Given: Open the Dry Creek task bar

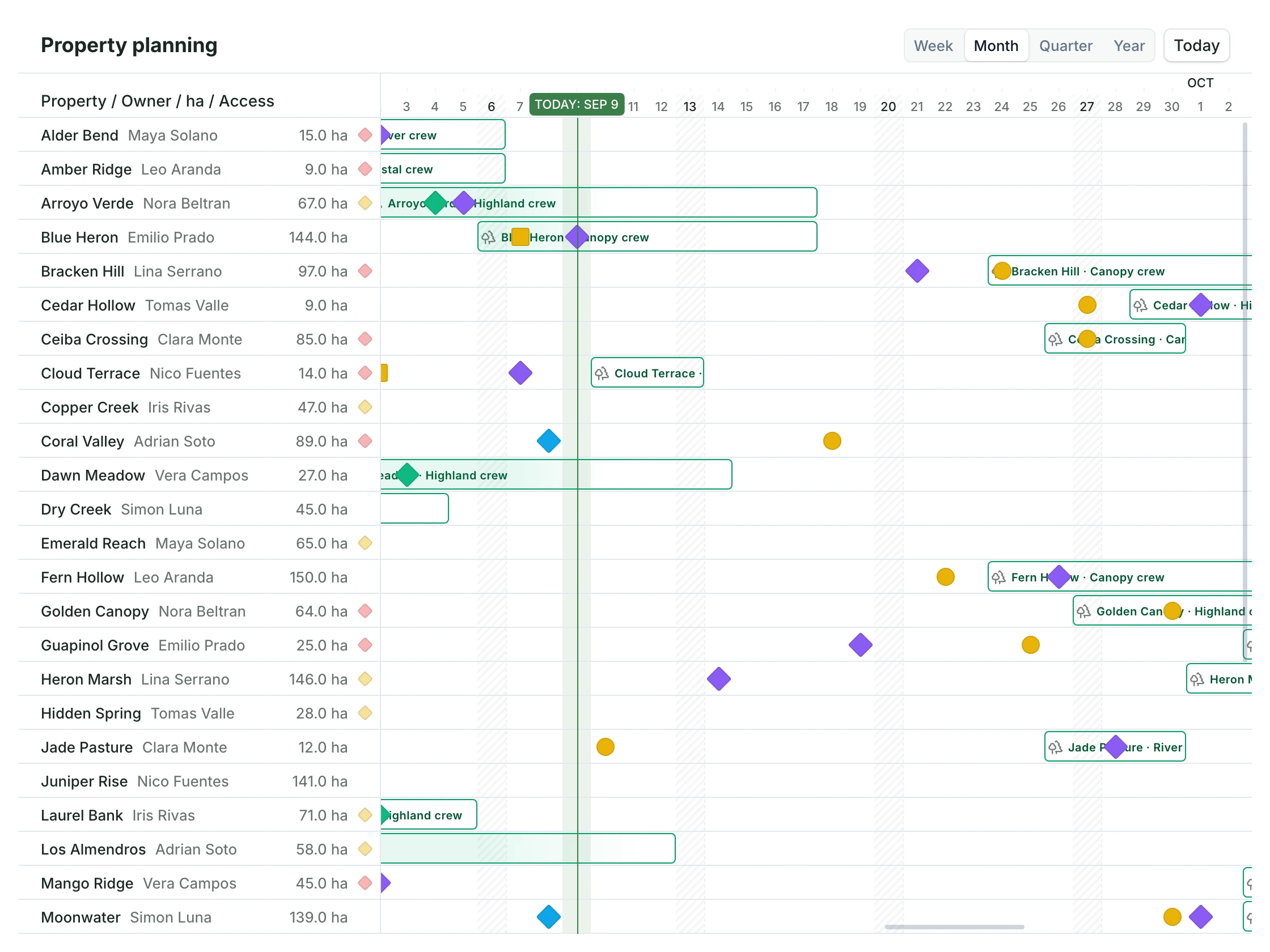Looking at the screenshot, I should 414,509.
